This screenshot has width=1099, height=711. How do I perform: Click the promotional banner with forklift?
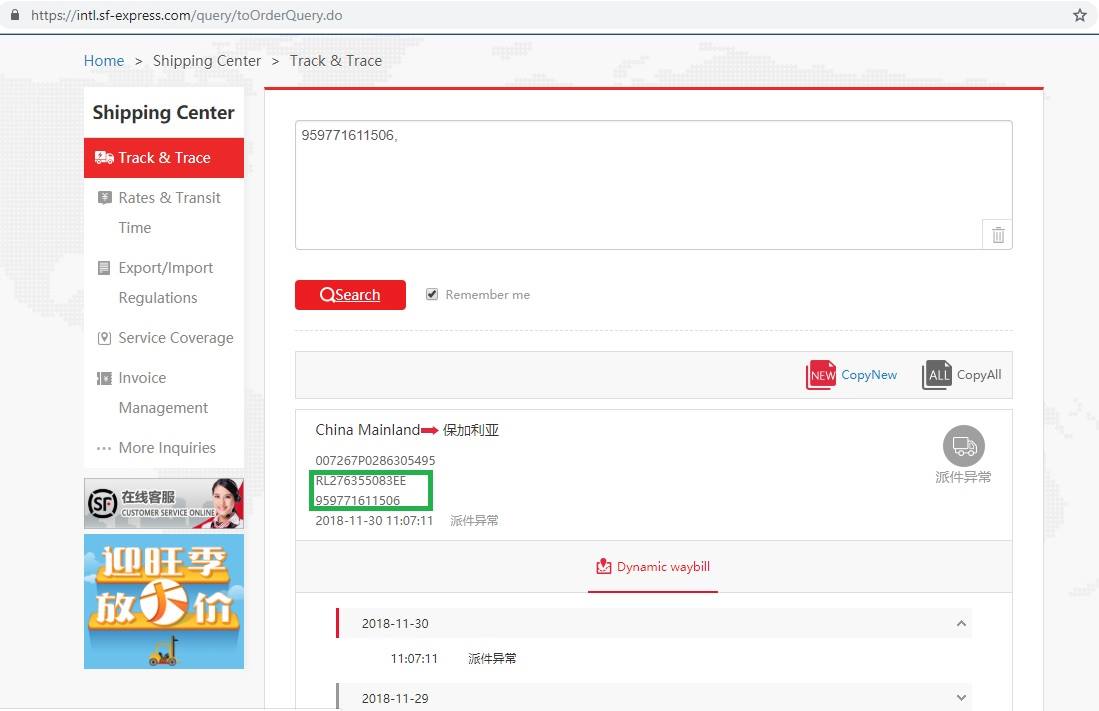coord(164,602)
